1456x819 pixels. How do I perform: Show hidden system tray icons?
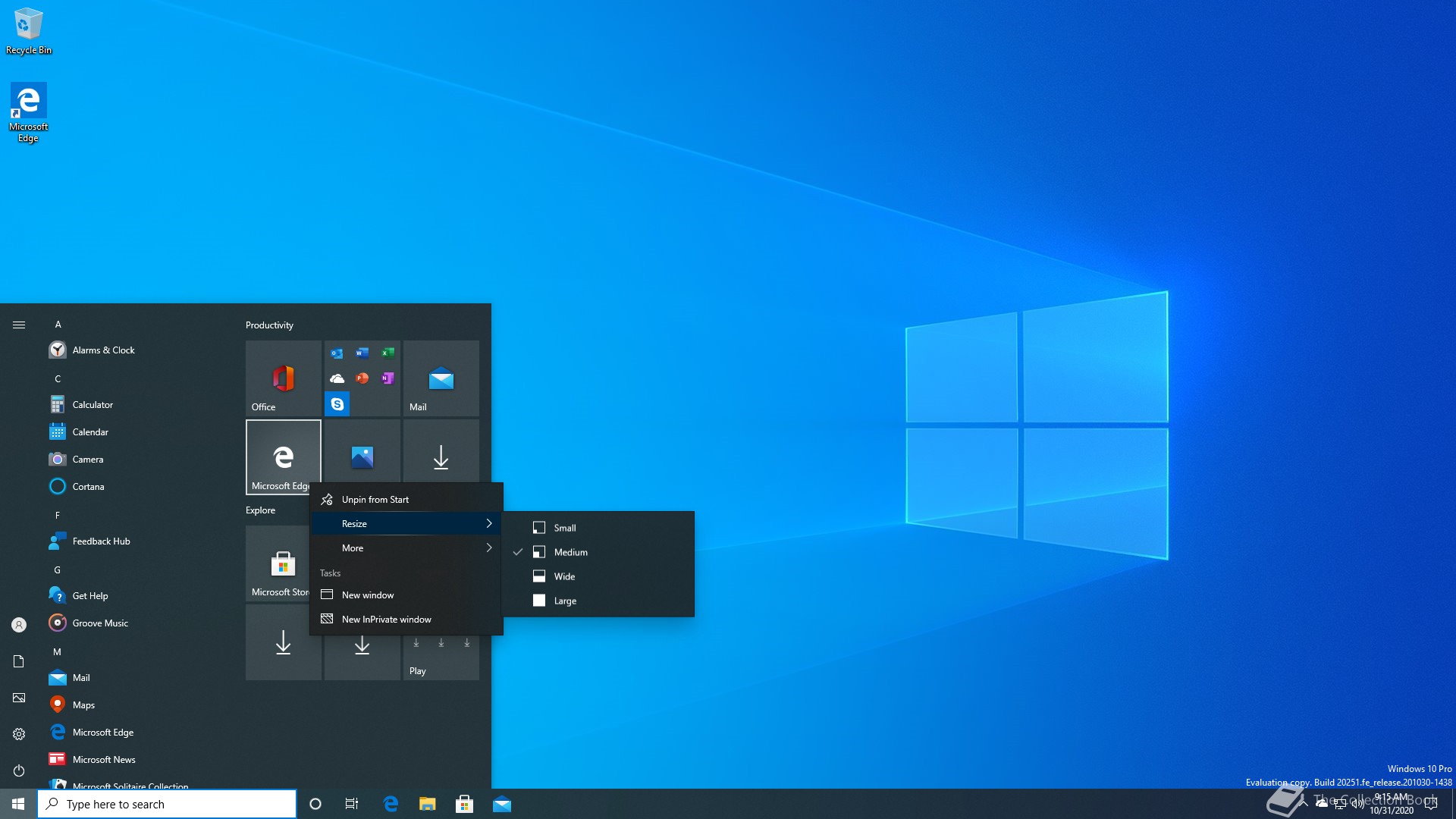coord(1304,803)
